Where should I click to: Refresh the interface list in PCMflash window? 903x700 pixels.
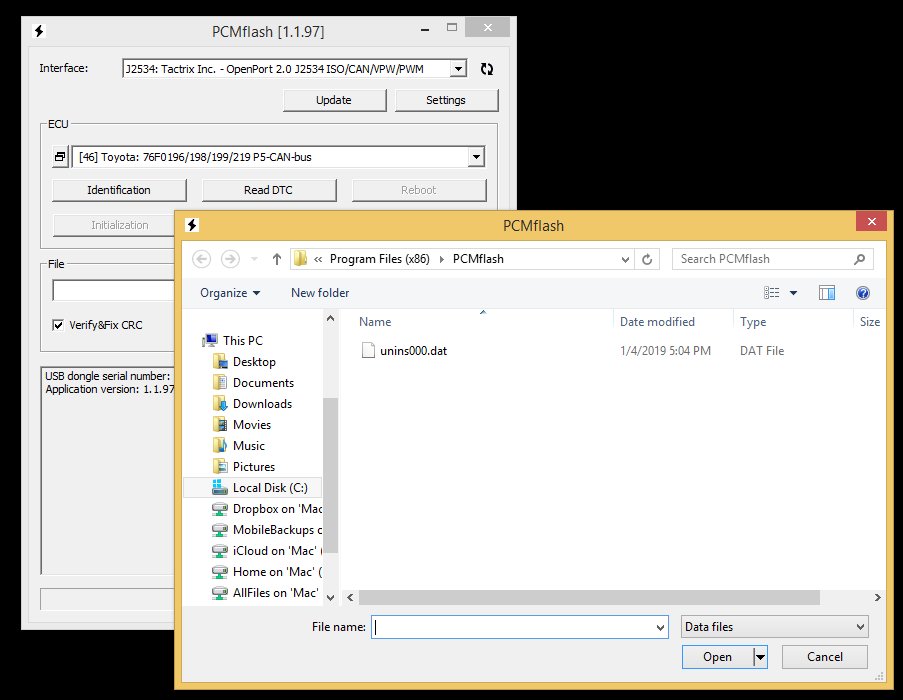click(487, 69)
